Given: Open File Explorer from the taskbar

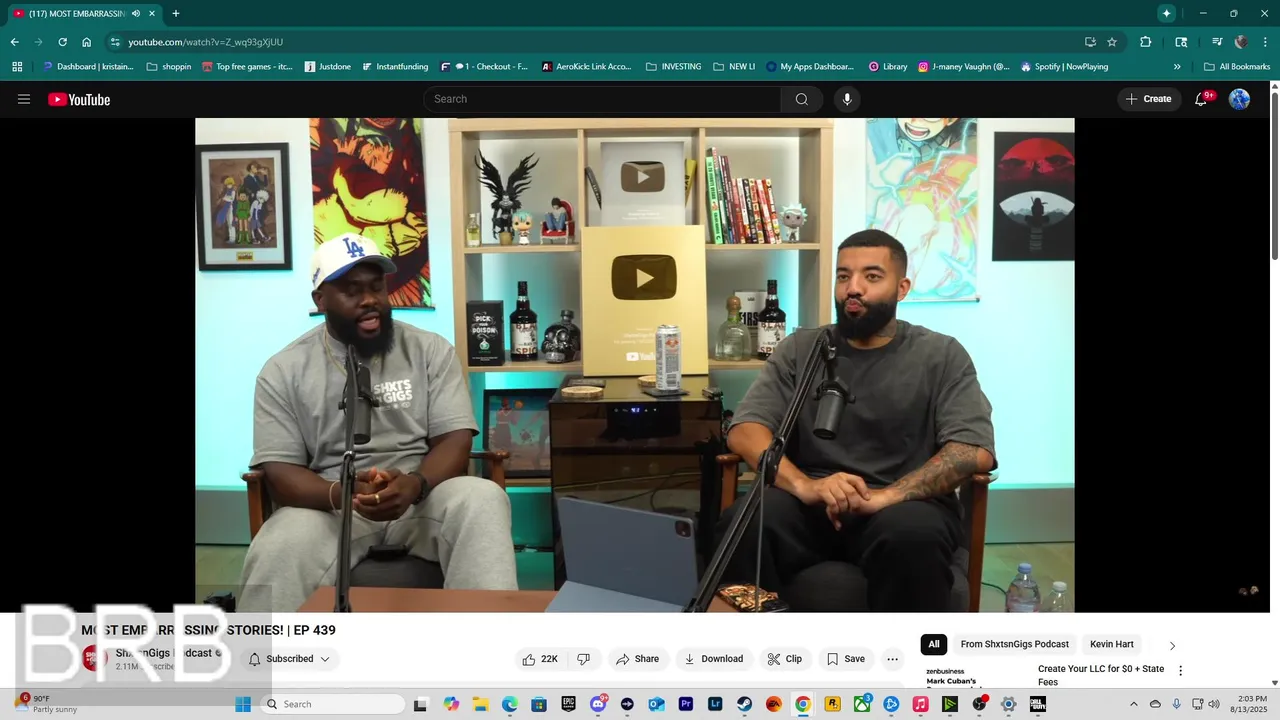Looking at the screenshot, I should [480, 704].
